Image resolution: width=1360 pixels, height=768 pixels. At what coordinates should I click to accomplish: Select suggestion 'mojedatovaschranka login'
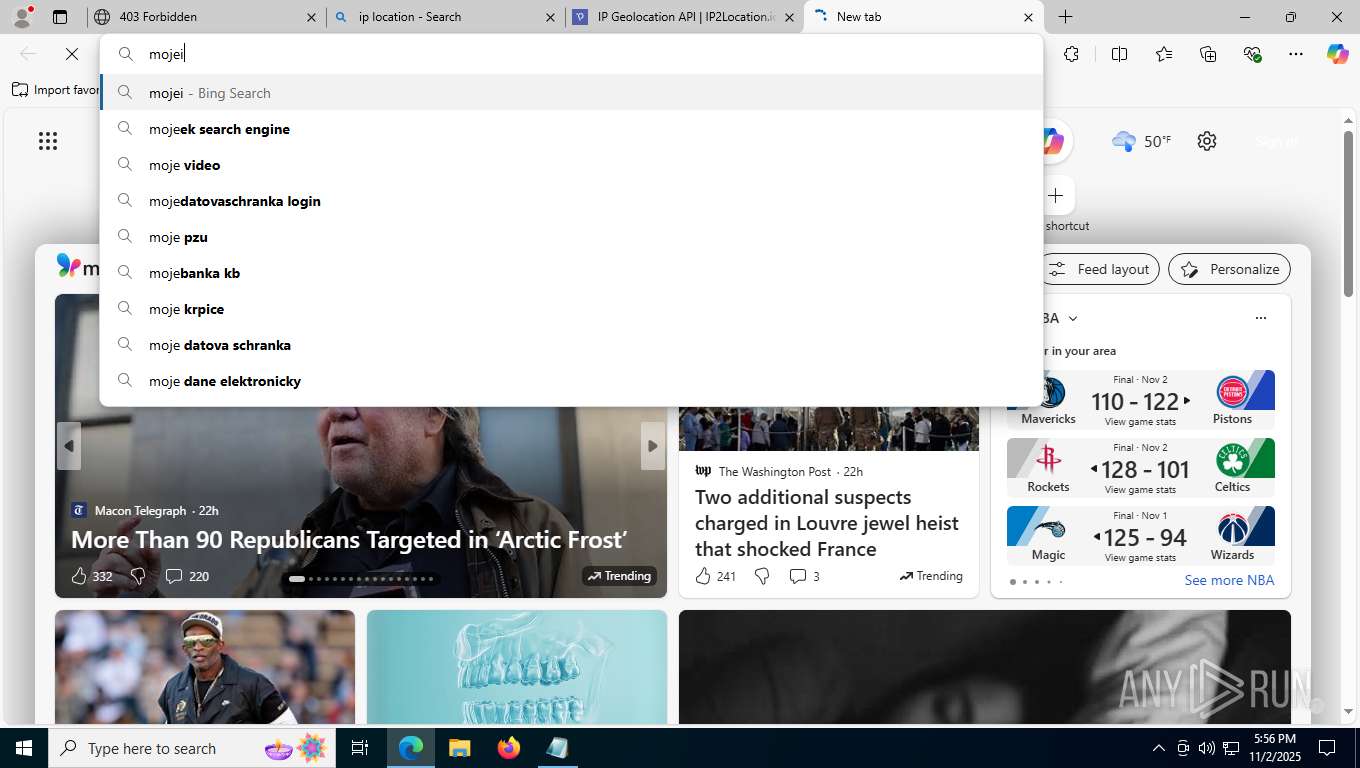571,201
